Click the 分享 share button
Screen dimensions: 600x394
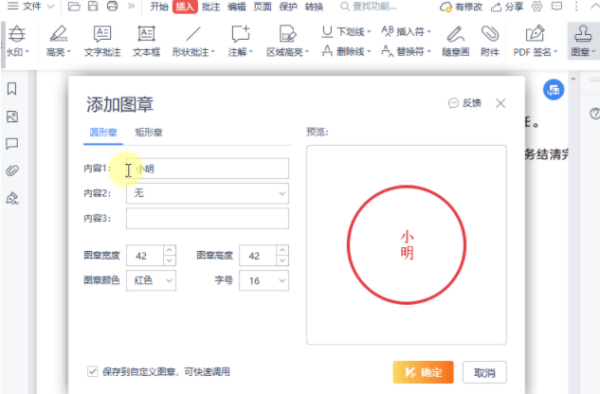[x=507, y=7]
